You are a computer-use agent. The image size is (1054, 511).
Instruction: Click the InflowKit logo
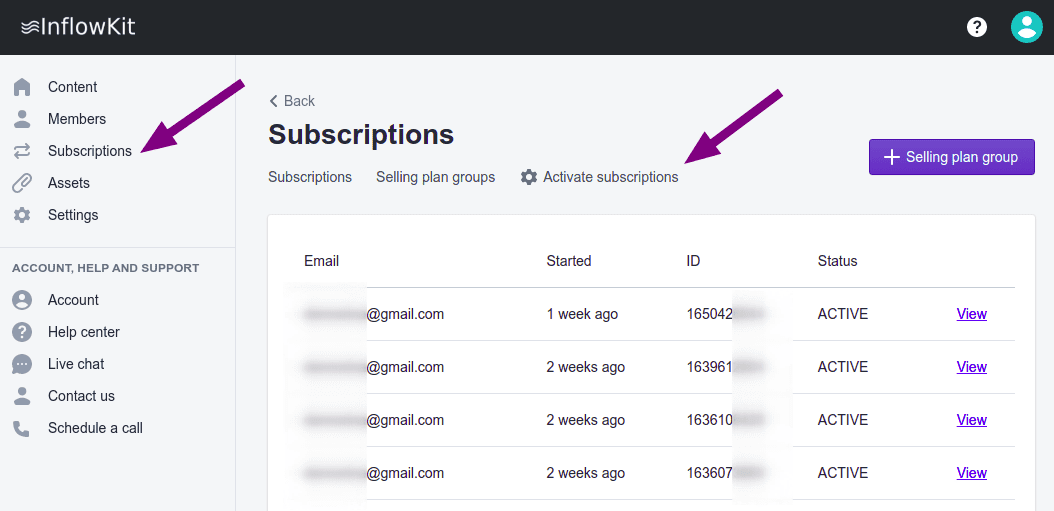click(78, 27)
